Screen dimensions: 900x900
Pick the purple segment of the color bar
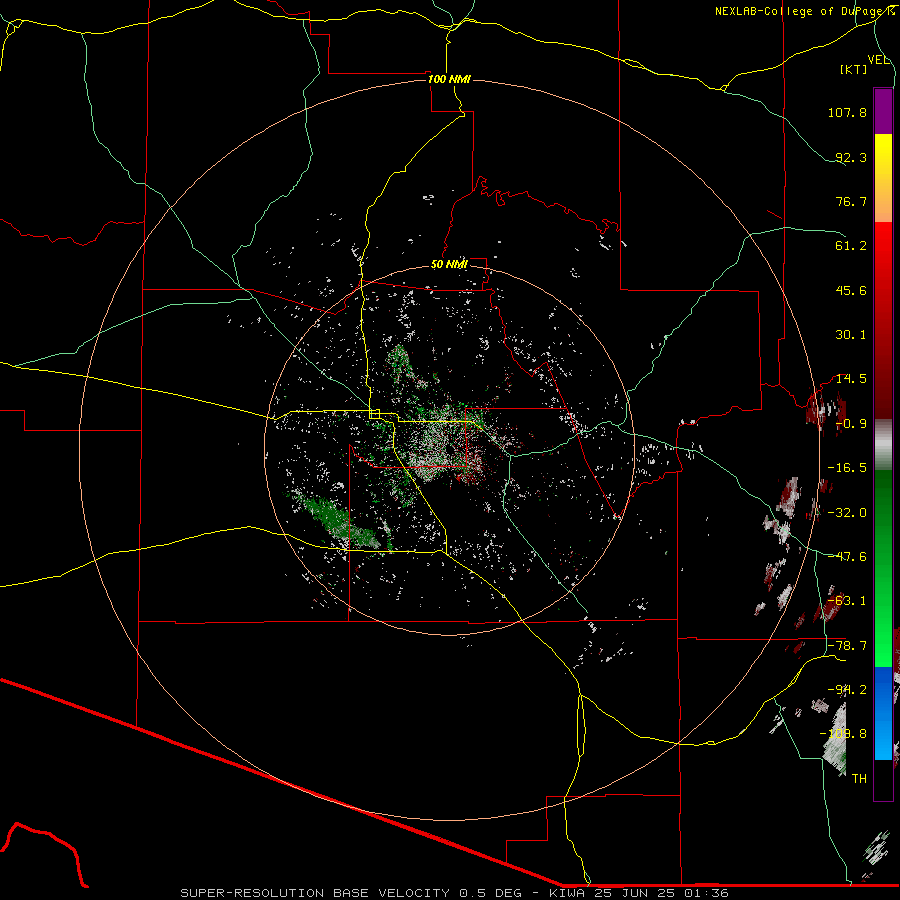883,111
